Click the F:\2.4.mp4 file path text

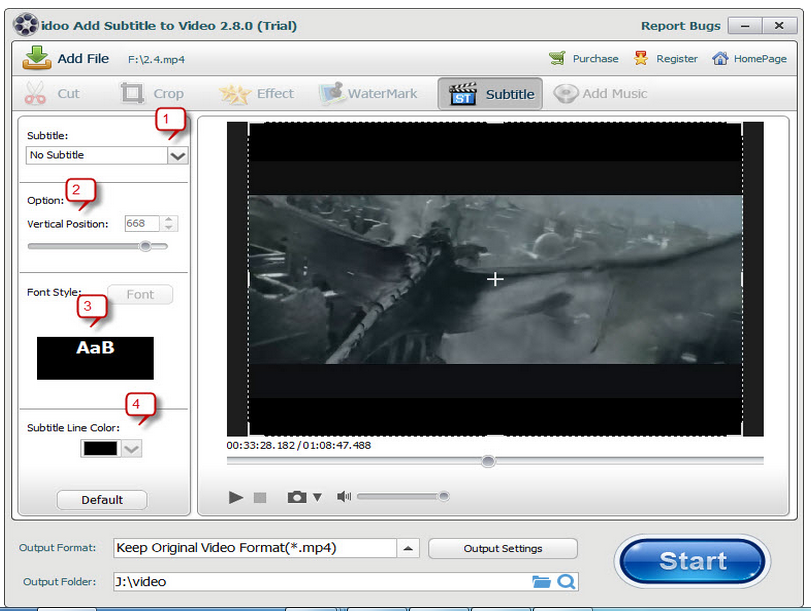pos(156,59)
